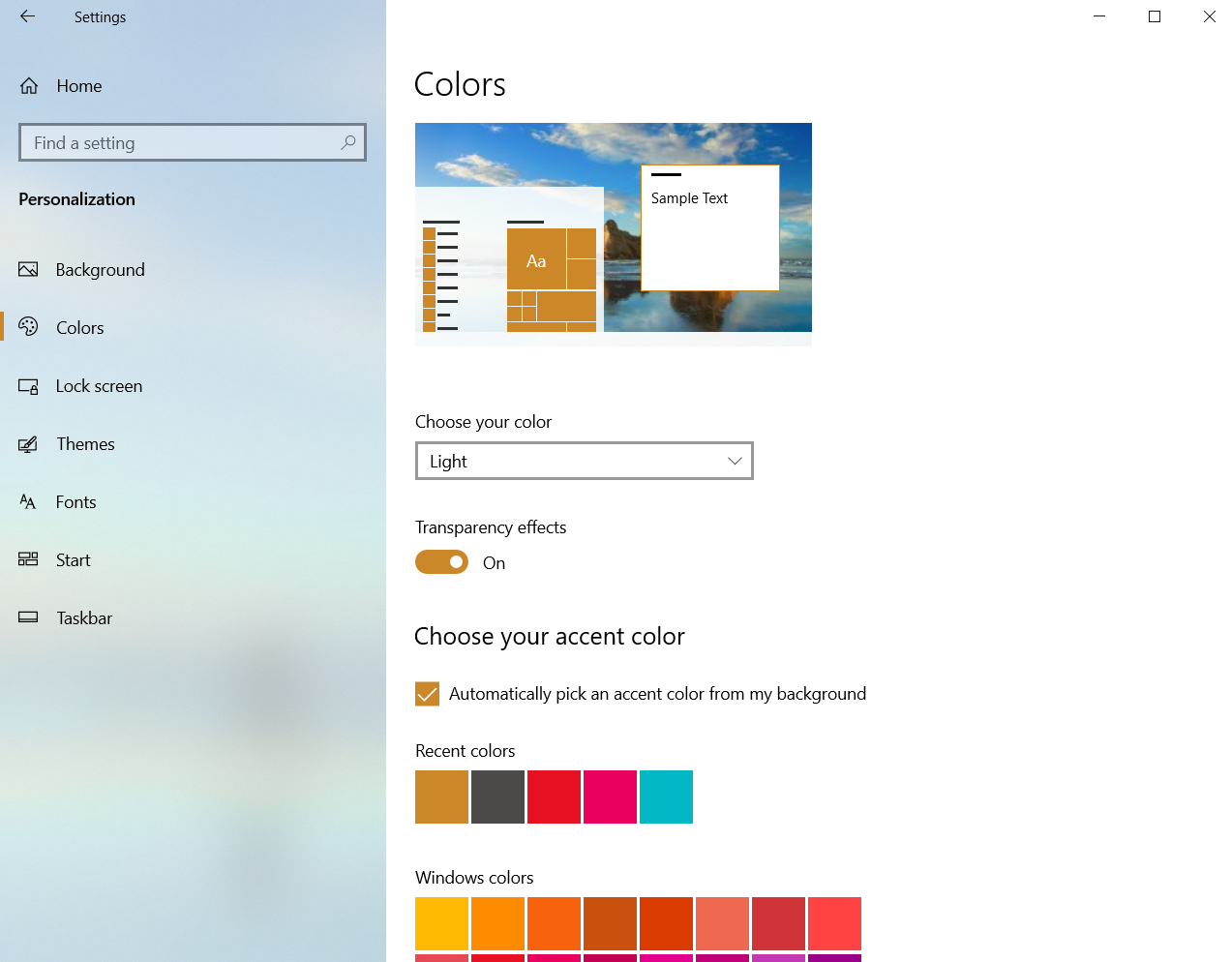Click the Home icon in sidebar
Viewport: 1232px width, 962px height.
pyautogui.click(x=29, y=86)
